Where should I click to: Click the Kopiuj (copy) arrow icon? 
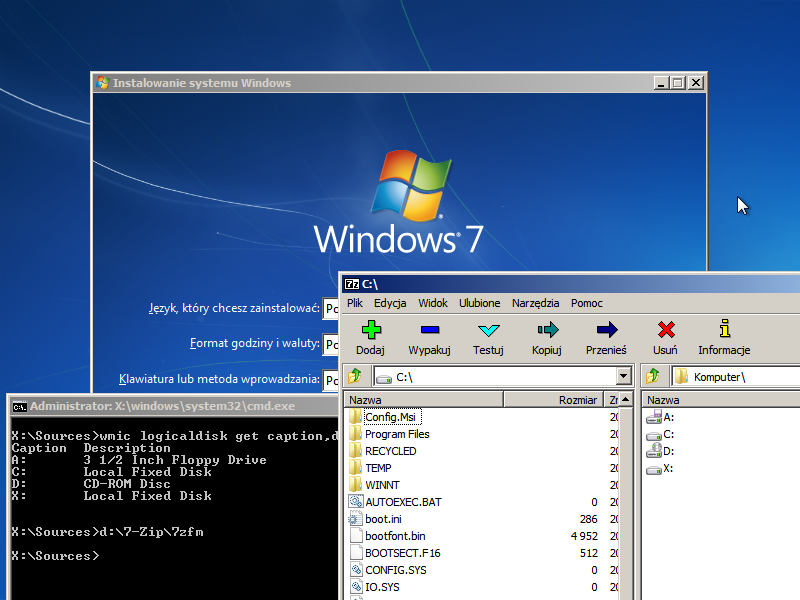click(x=547, y=330)
